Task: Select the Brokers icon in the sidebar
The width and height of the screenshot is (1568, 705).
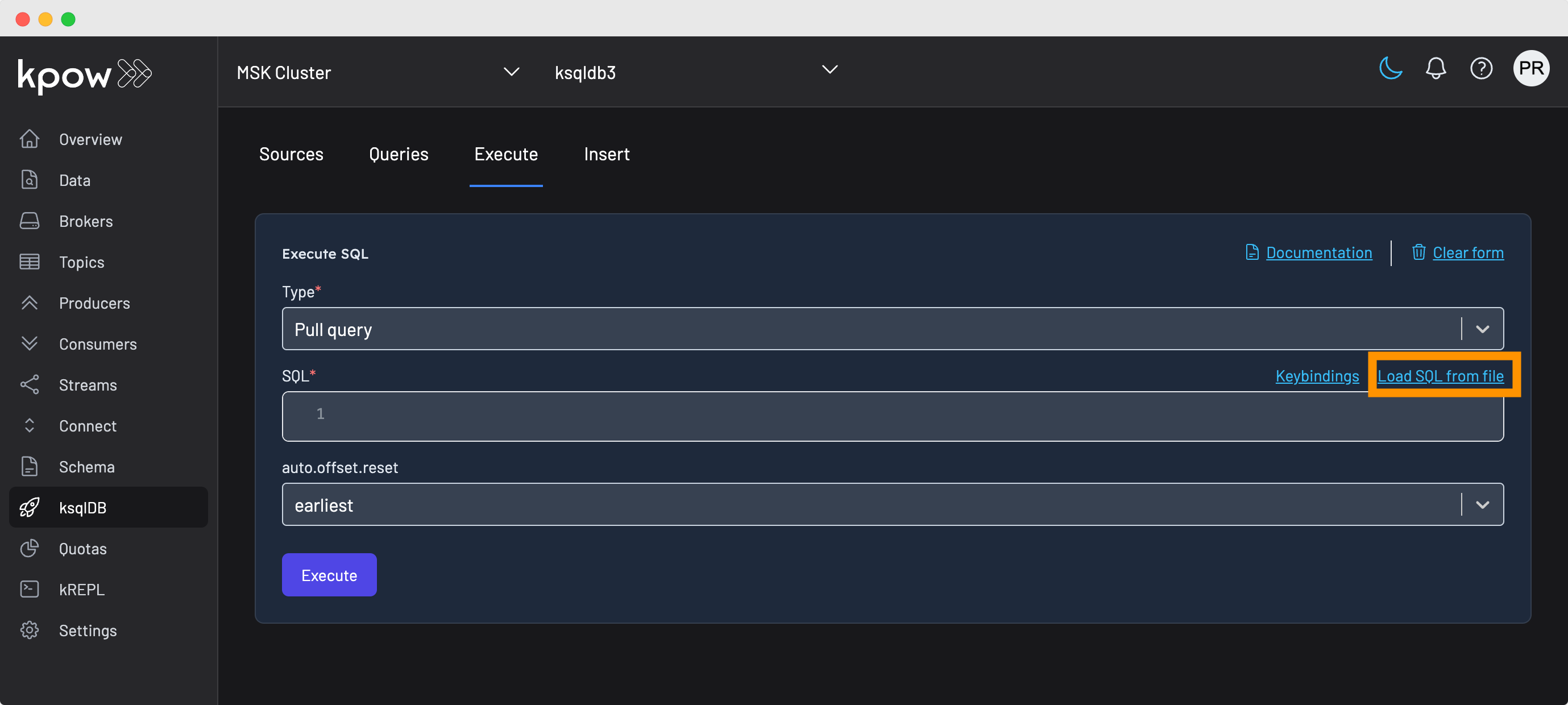Action: 30,221
